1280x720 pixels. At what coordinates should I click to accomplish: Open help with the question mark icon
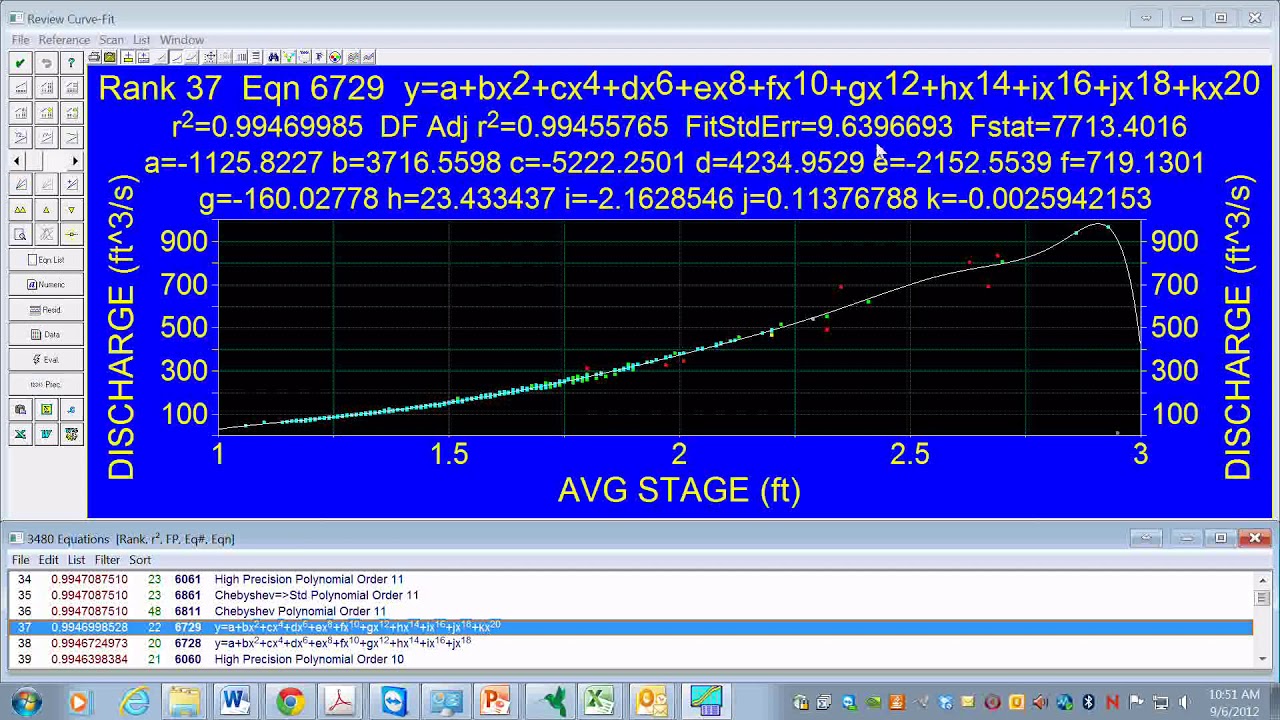(71, 63)
